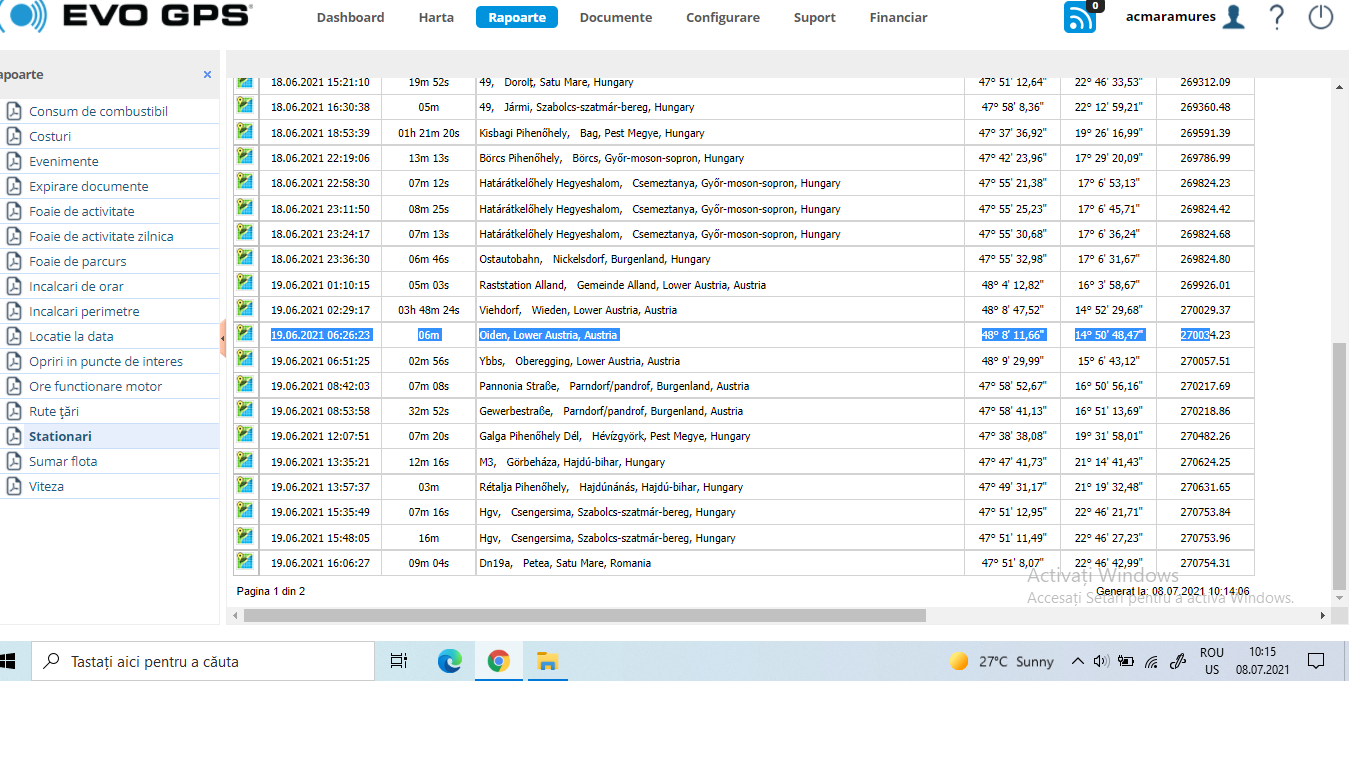Click the horizontal scrollbar under the table

585,616
